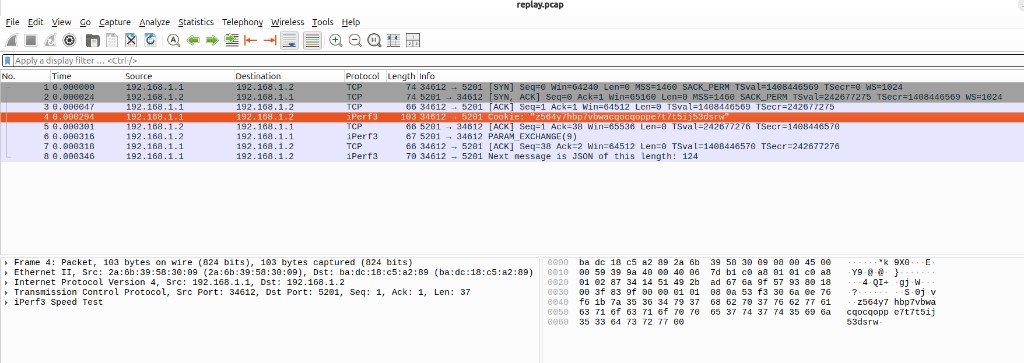The width and height of the screenshot is (1024, 363).
Task: Zoom out on packet text
Action: coord(355,40)
